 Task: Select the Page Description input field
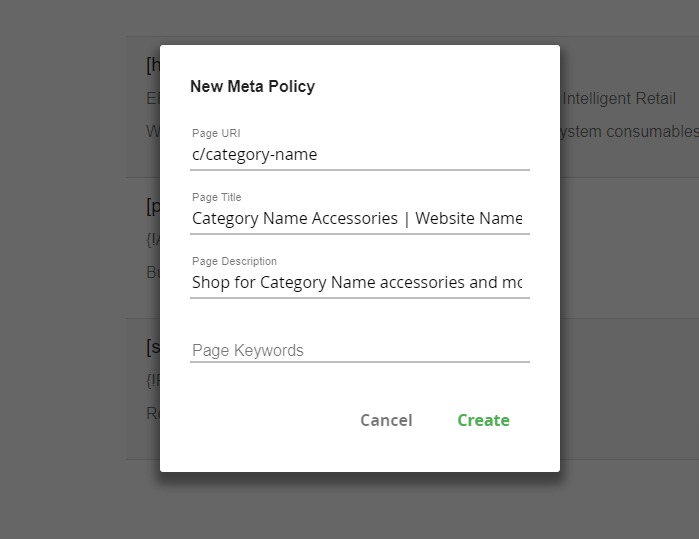360,283
